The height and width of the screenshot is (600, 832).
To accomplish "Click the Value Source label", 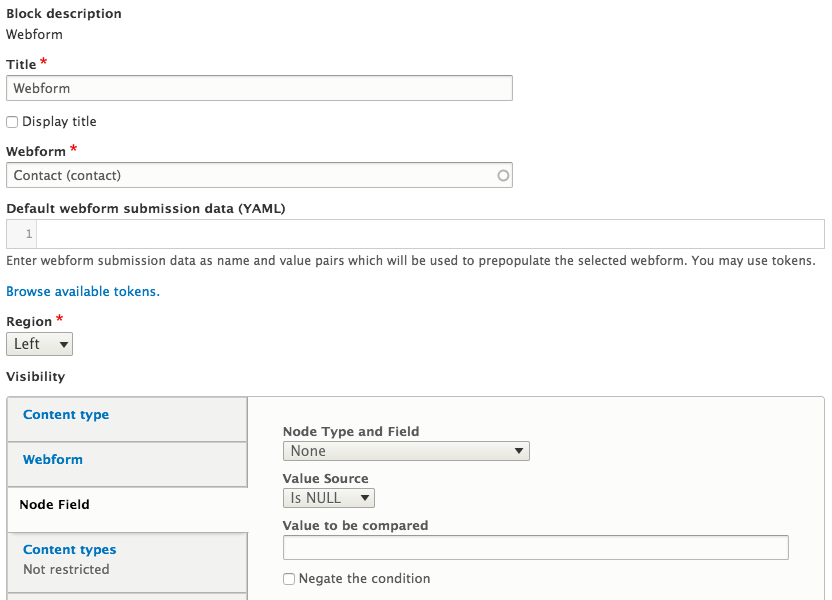I will tap(325, 479).
